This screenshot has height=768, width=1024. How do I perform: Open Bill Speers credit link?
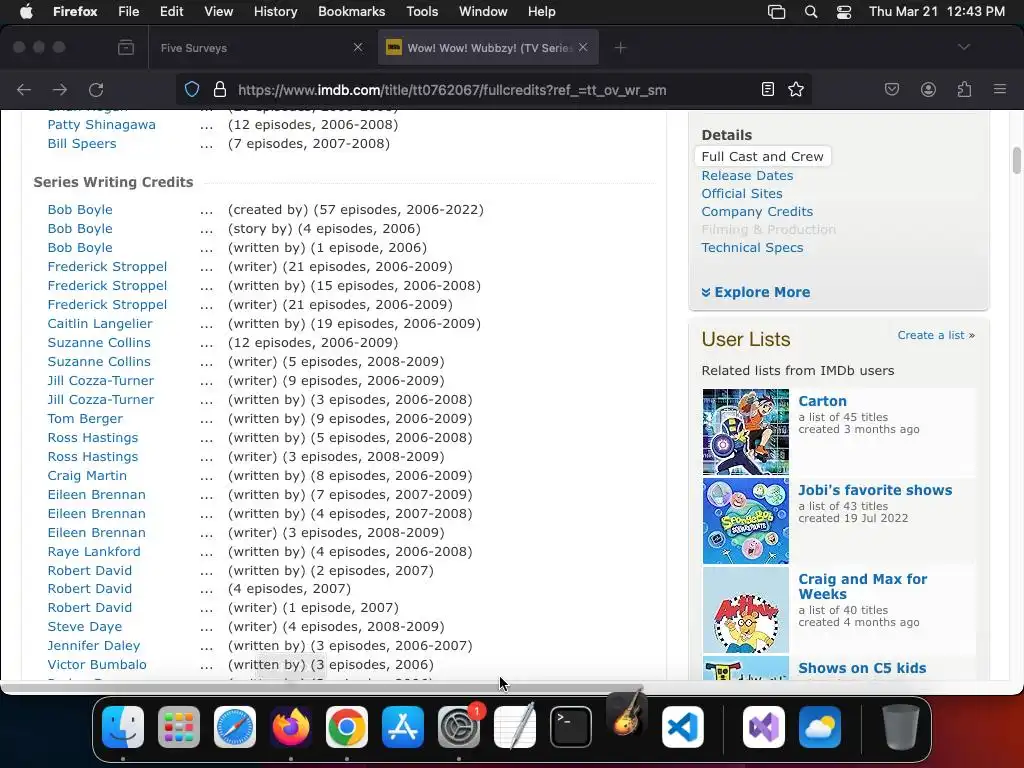(82, 144)
